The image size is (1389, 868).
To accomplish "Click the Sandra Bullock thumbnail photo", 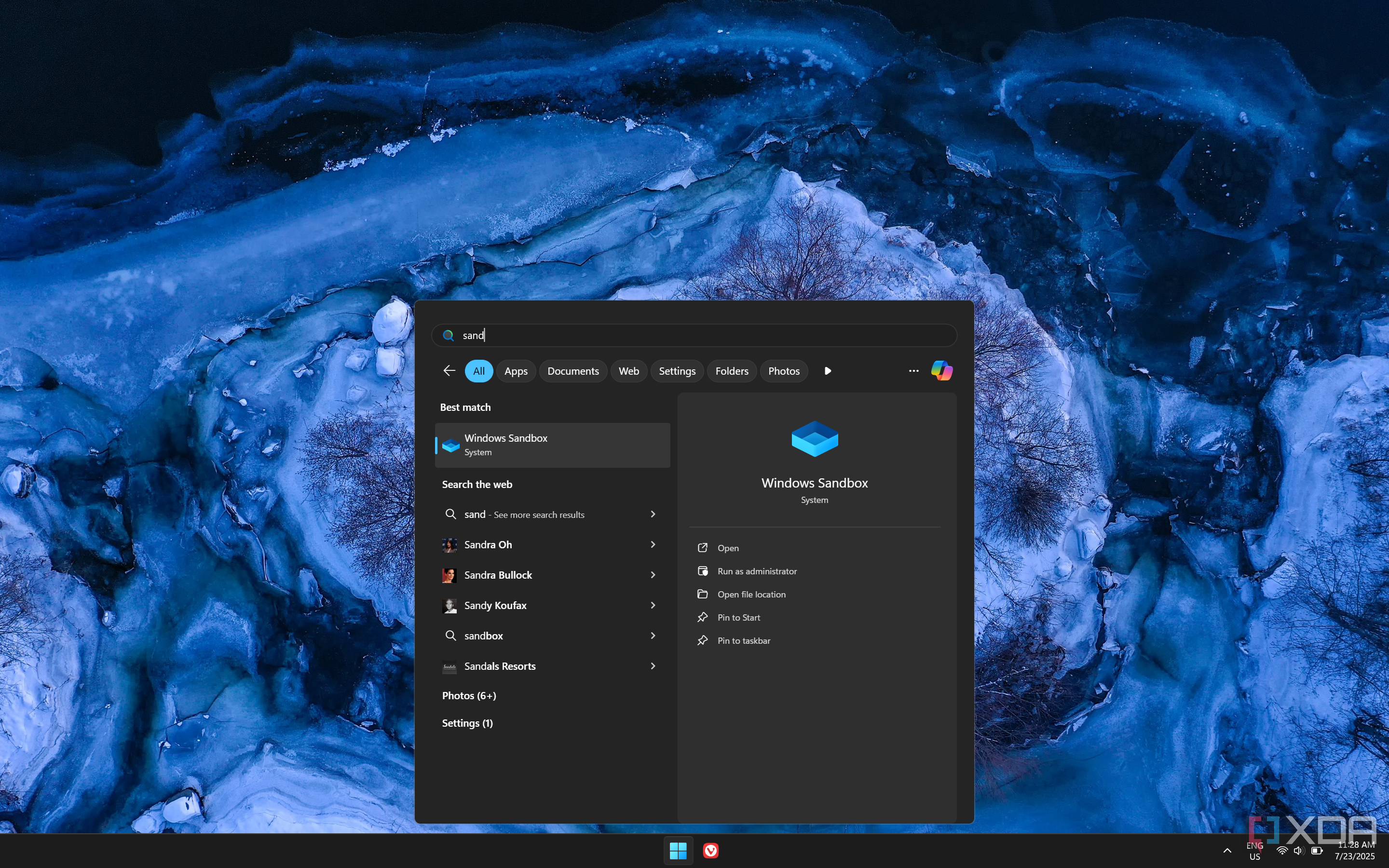I will pos(449,575).
